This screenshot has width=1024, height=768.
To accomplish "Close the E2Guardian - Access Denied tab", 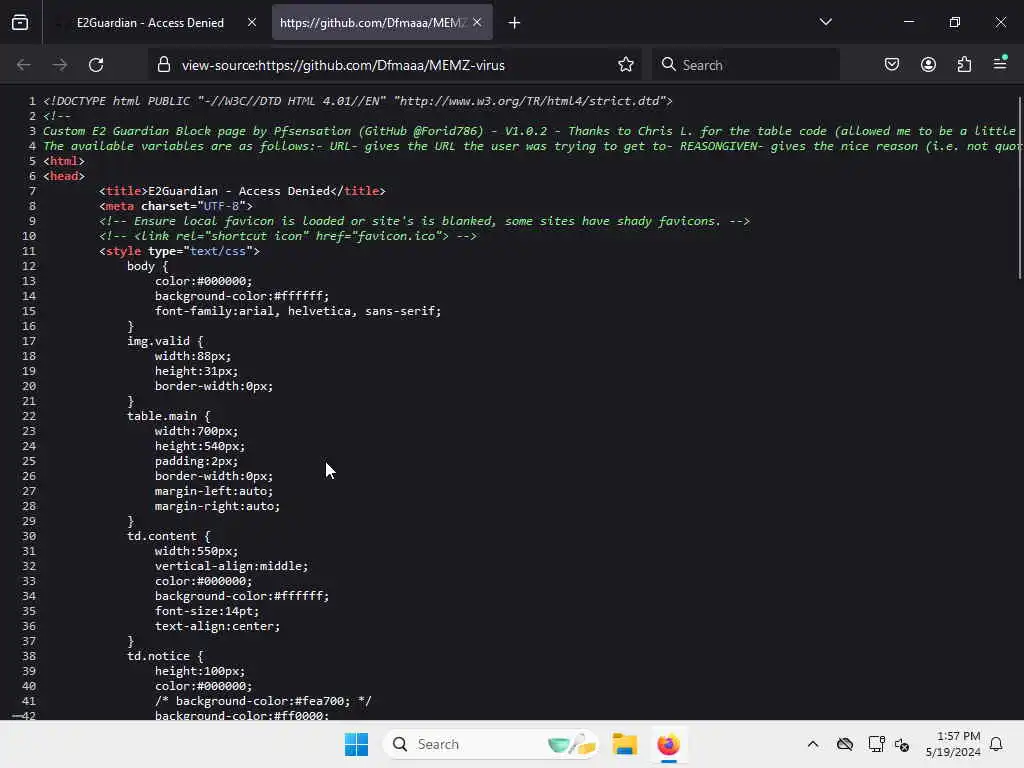I will tap(251, 22).
